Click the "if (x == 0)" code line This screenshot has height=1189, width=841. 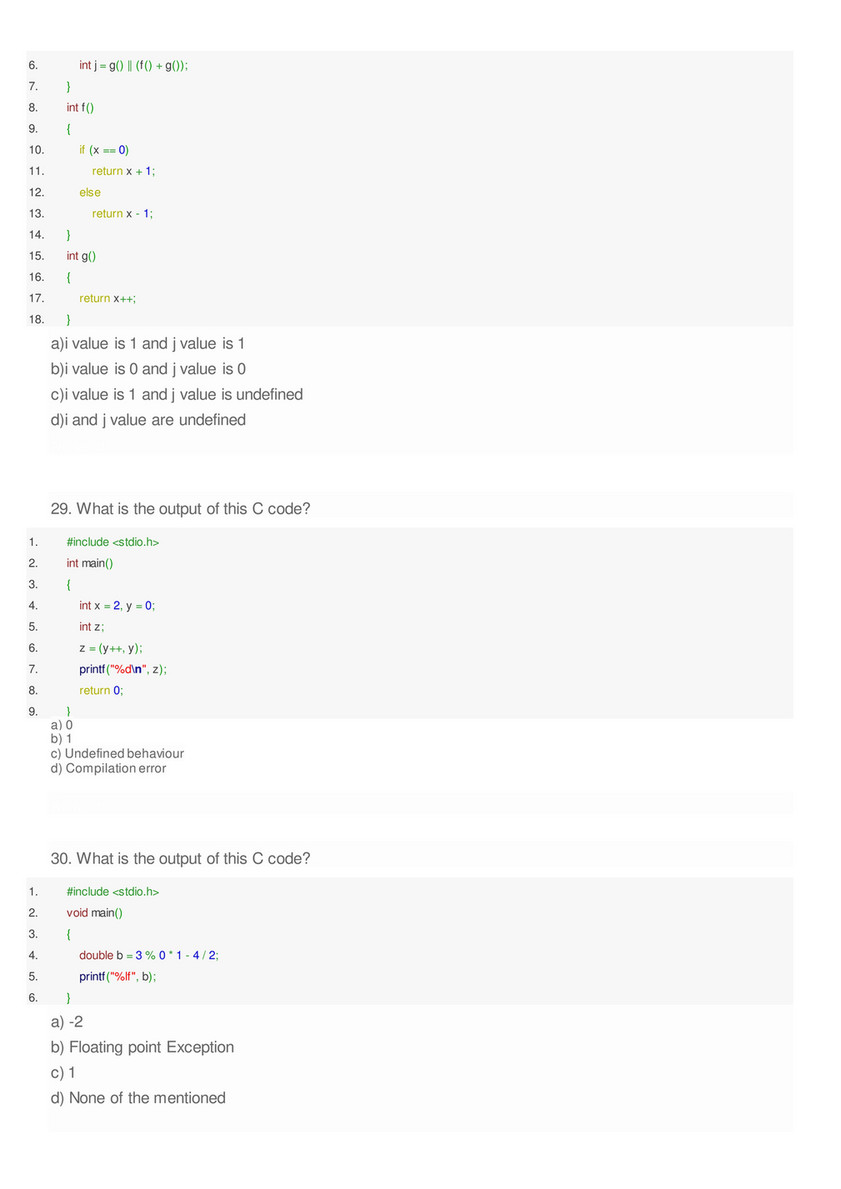[104, 150]
